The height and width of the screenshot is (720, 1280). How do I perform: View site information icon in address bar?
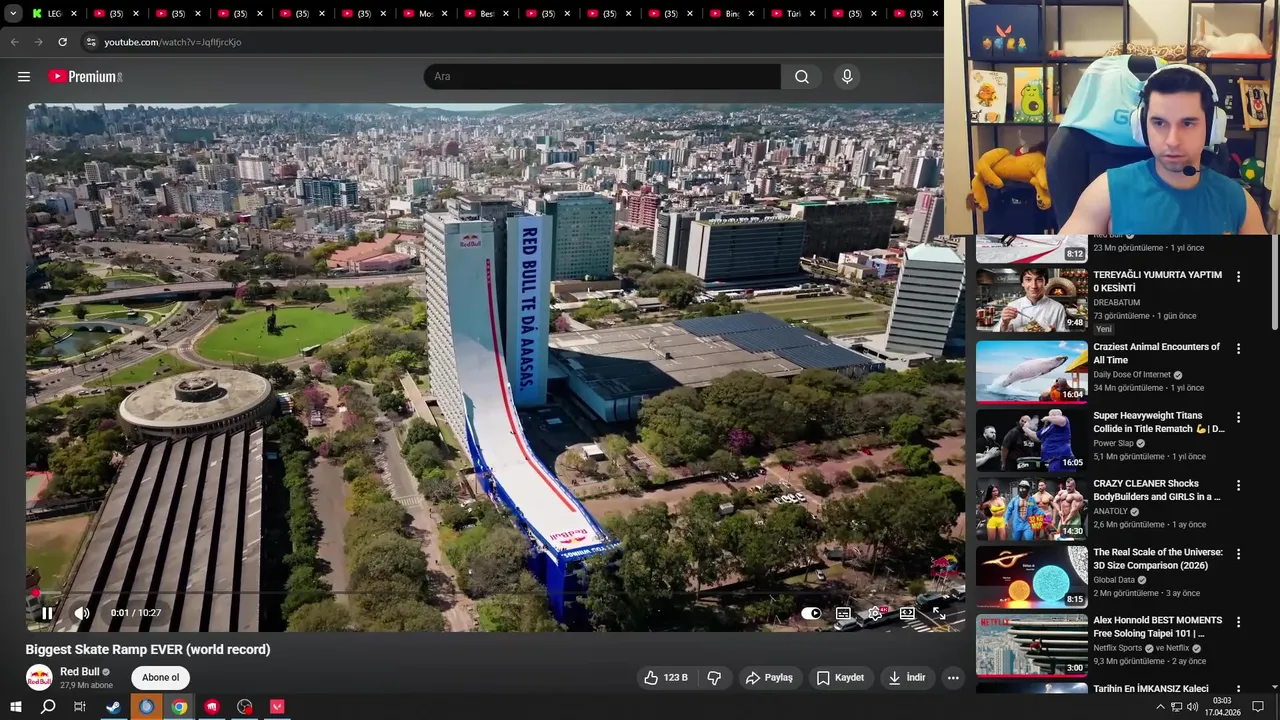point(91,42)
